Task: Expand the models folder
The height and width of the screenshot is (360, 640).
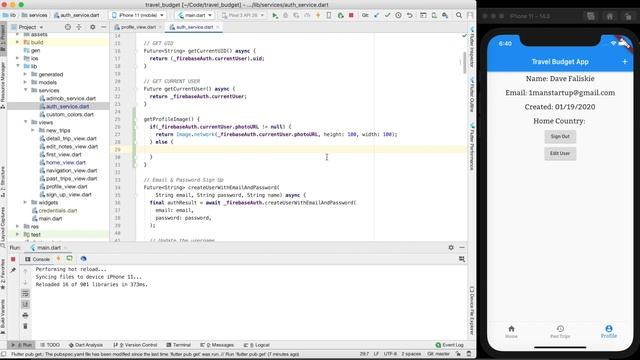Action: (x=25, y=82)
